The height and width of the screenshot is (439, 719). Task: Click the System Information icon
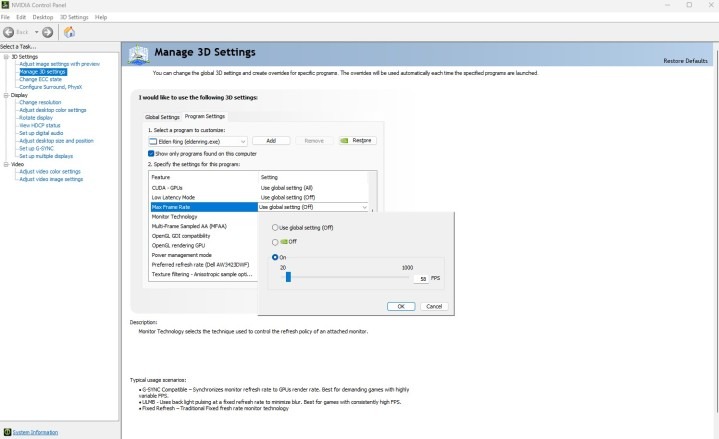[7, 432]
